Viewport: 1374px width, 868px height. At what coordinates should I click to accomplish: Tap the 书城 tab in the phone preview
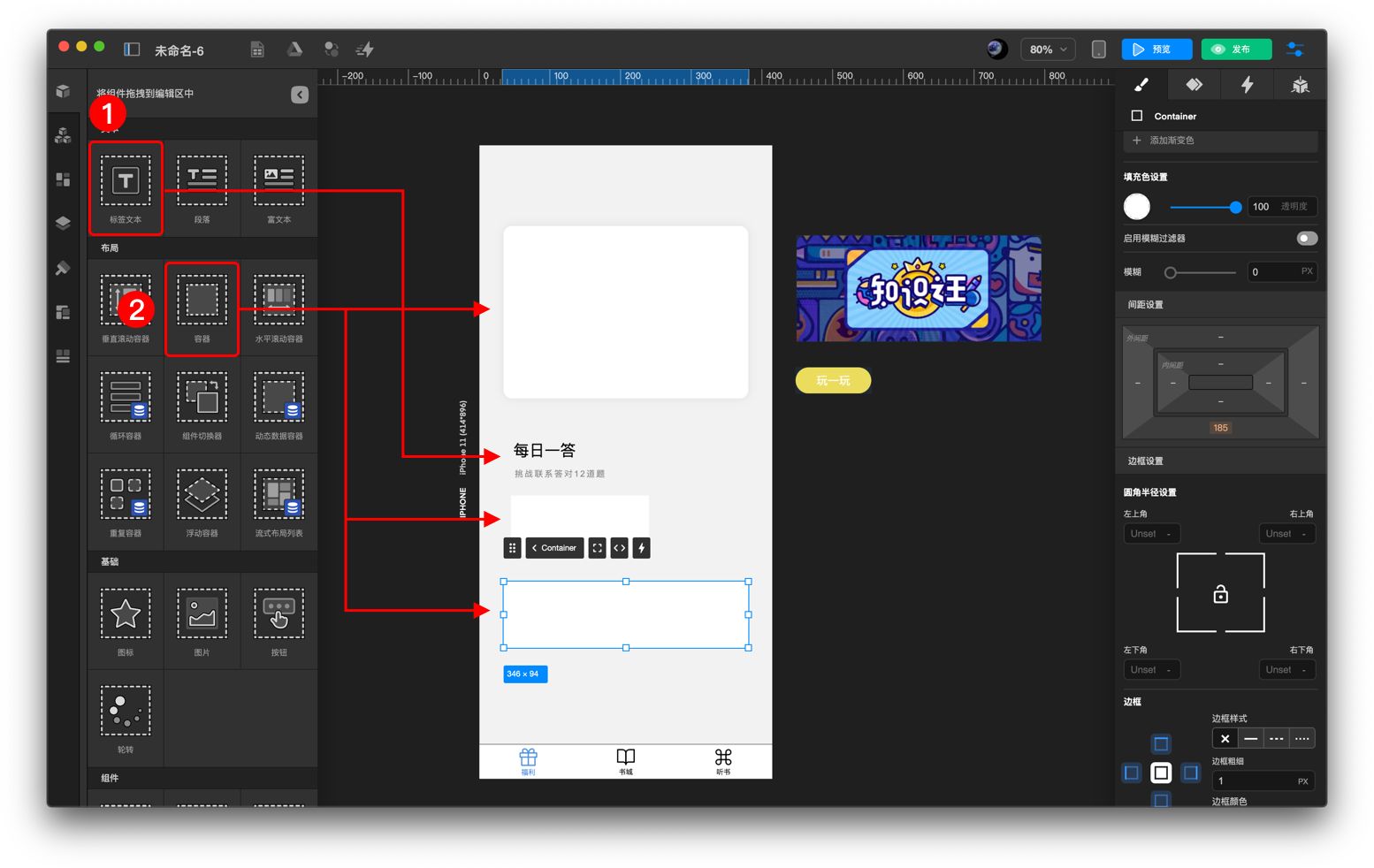pyautogui.click(x=626, y=761)
